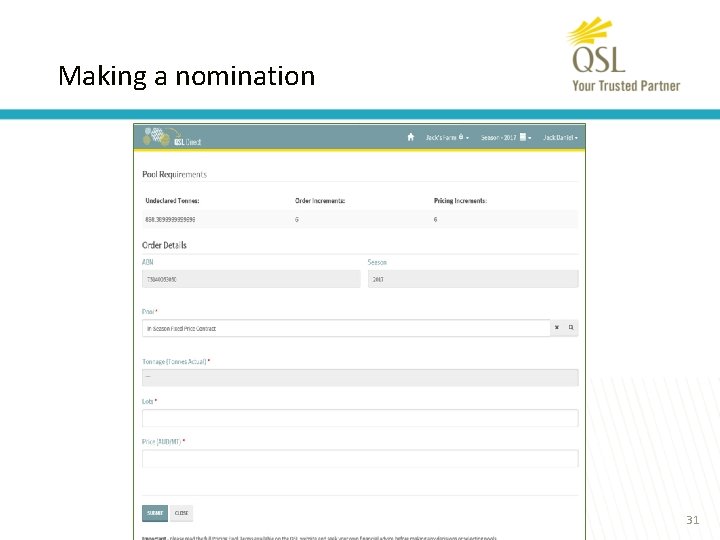Clear the selected Pool with the X icon
The height and width of the screenshot is (540, 720).
(557, 328)
